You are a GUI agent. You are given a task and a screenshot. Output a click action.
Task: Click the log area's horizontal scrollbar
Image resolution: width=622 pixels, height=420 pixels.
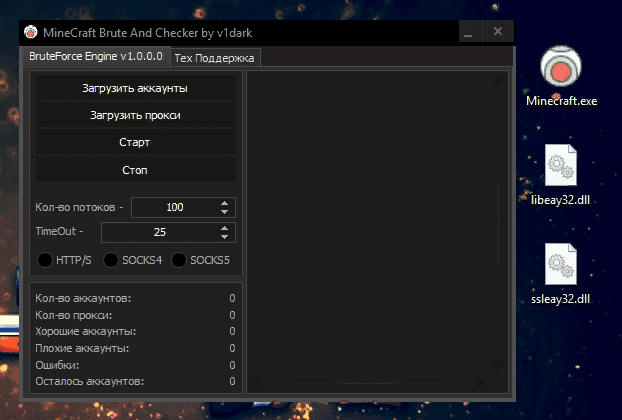pos(369,383)
